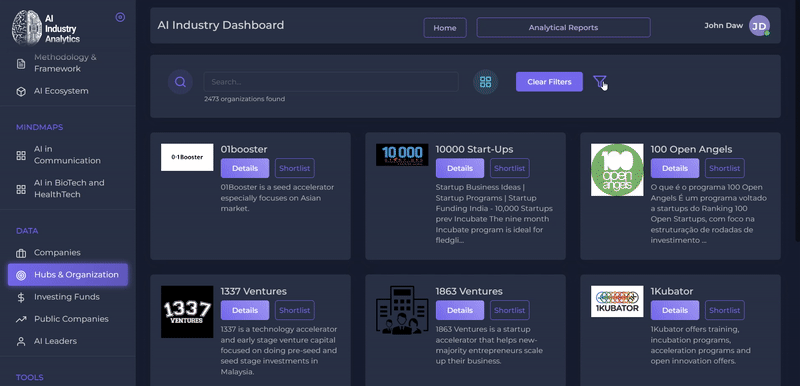Shortlist 01booster

tap(295, 168)
